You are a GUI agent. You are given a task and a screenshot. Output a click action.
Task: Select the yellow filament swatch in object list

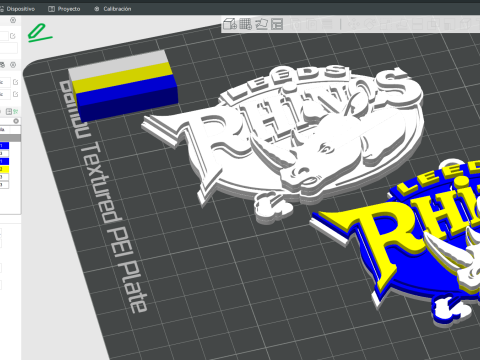(x=4, y=169)
